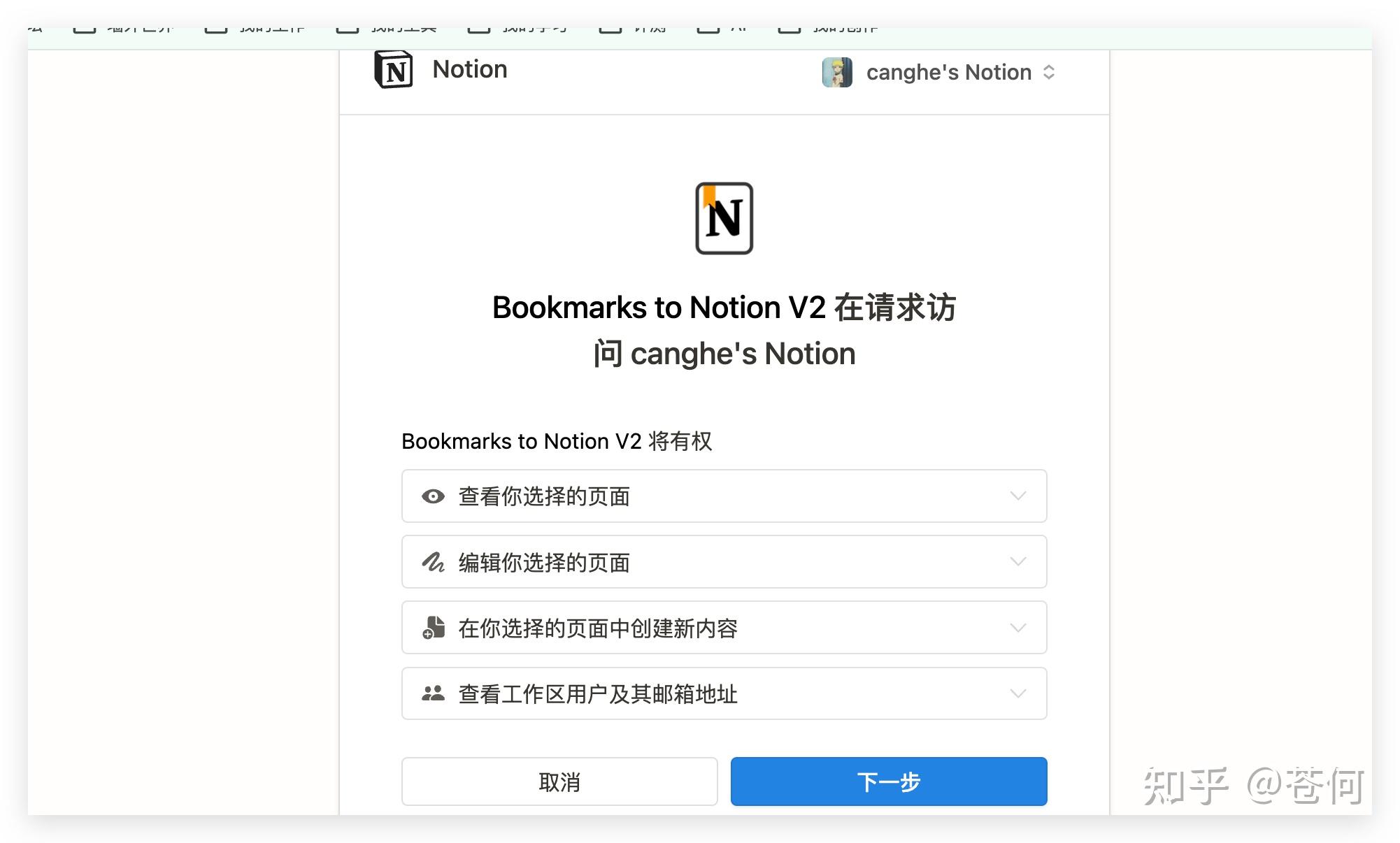This screenshot has height=843, width=1400.
Task: Expand details for 在你选择的页面中创建新内容 permission
Action: coord(1018,627)
